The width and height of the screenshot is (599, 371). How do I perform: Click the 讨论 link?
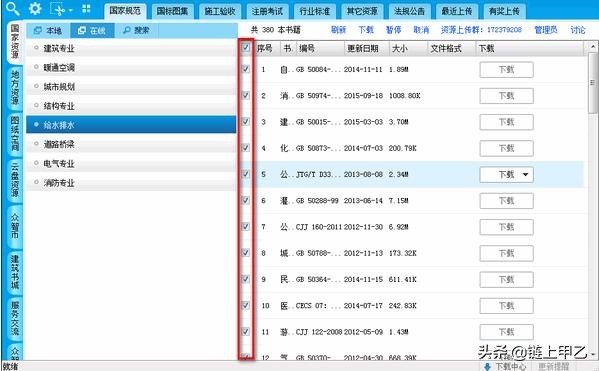(x=578, y=30)
